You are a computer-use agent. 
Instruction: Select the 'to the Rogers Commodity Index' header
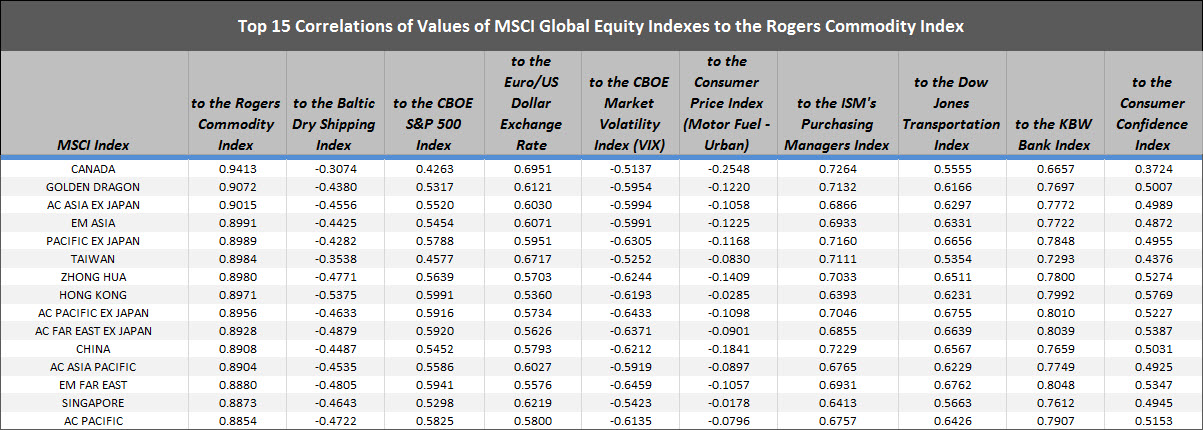click(237, 124)
